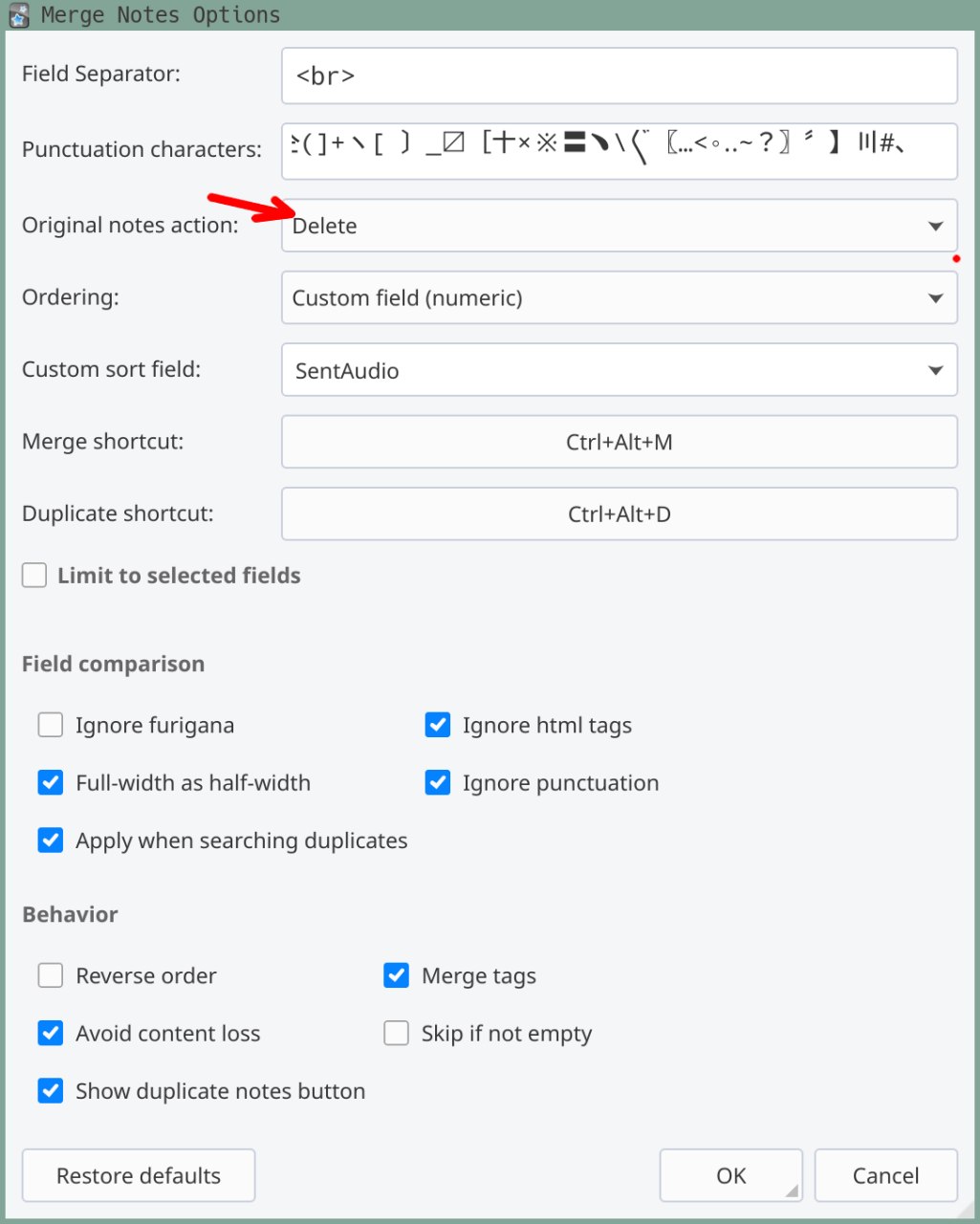980x1224 pixels.
Task: Click the Ctrl+Alt+D duplicate shortcut button
Action: click(620, 514)
